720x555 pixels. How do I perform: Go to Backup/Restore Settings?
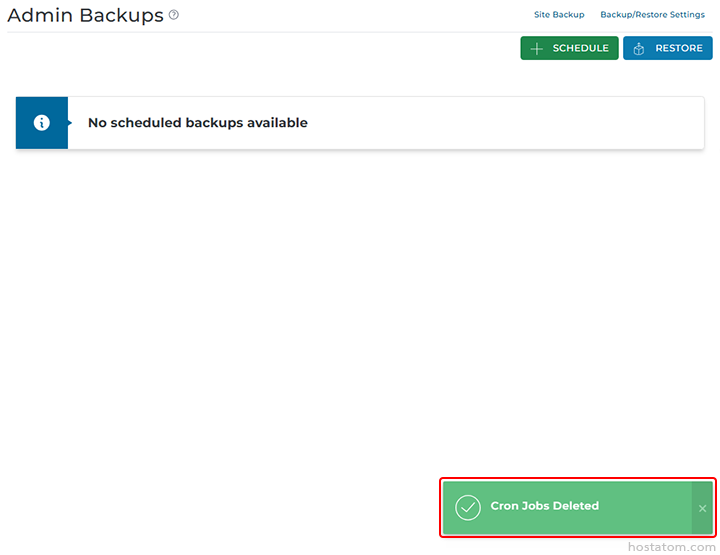tap(652, 15)
